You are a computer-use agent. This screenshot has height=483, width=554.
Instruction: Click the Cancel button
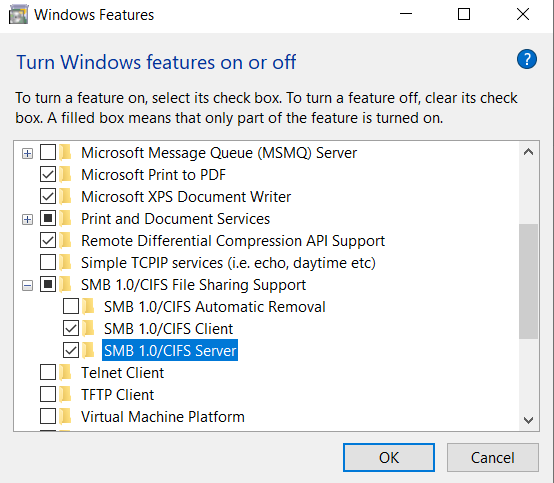pyautogui.click(x=493, y=458)
